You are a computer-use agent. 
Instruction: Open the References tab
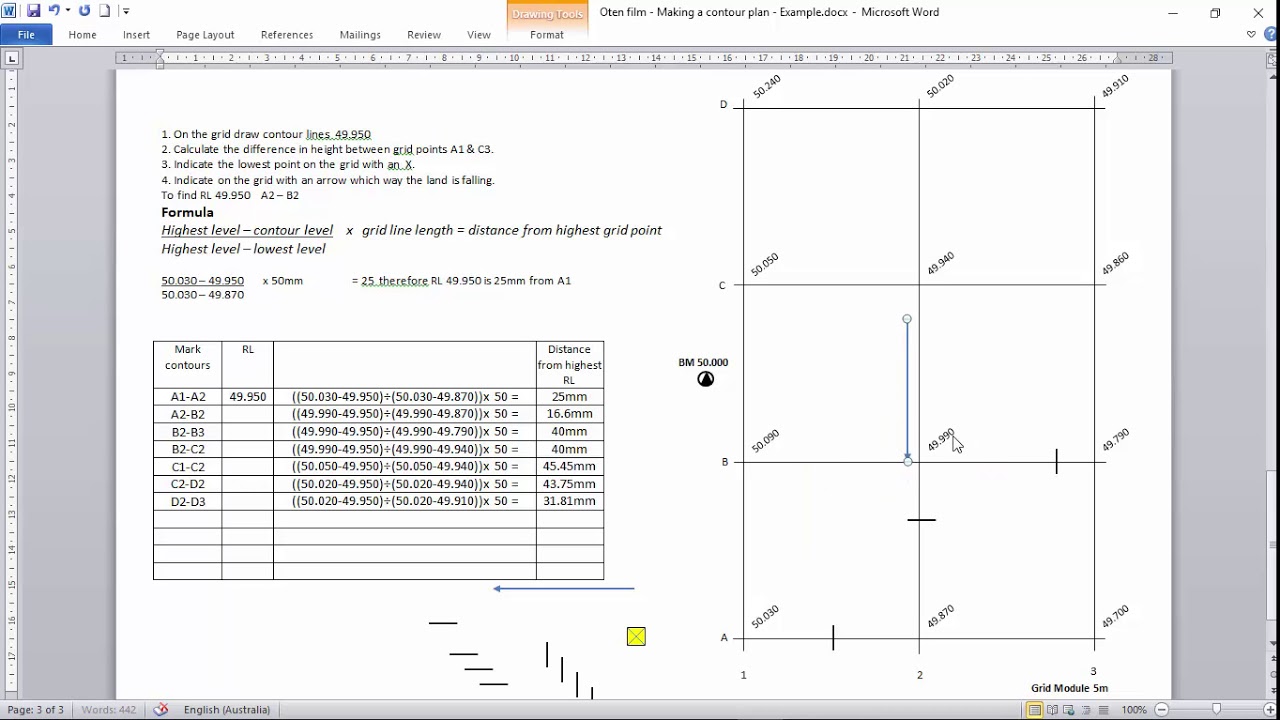pos(287,34)
